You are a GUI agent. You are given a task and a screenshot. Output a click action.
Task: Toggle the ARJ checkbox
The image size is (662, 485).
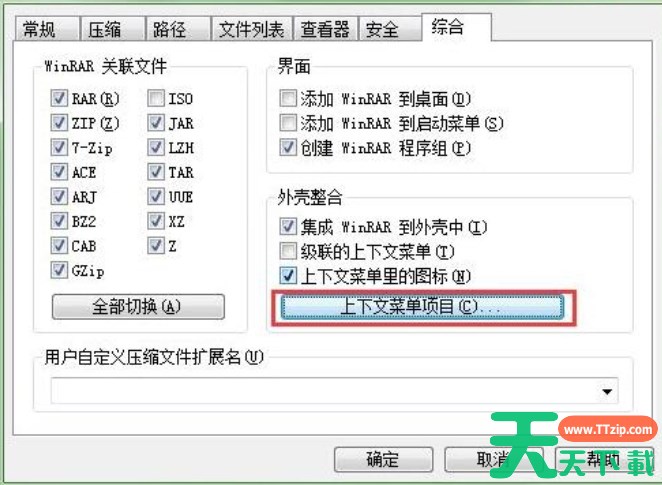[x=59, y=196]
